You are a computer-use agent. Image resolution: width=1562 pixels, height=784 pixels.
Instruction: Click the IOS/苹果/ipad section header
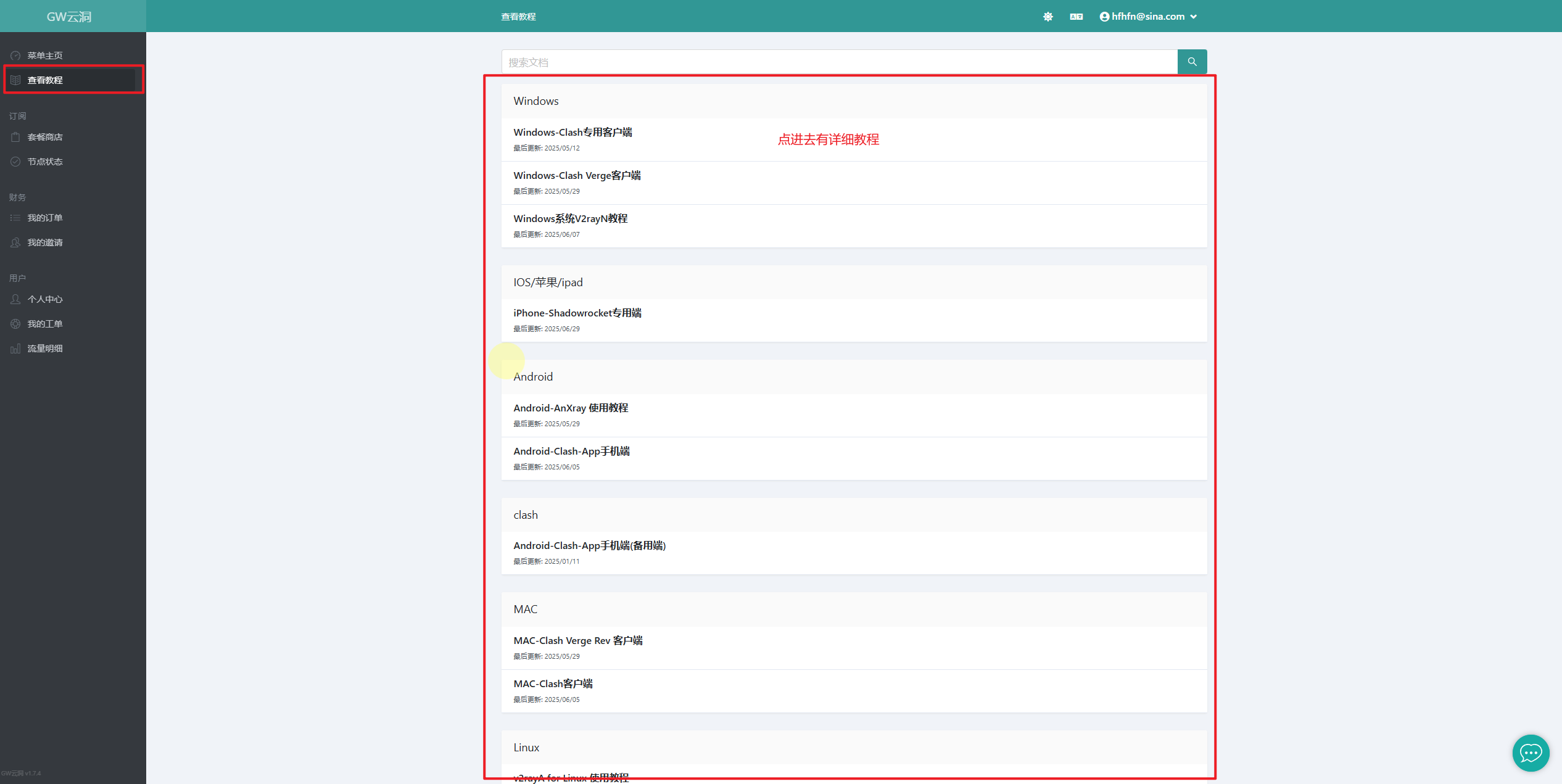click(854, 283)
